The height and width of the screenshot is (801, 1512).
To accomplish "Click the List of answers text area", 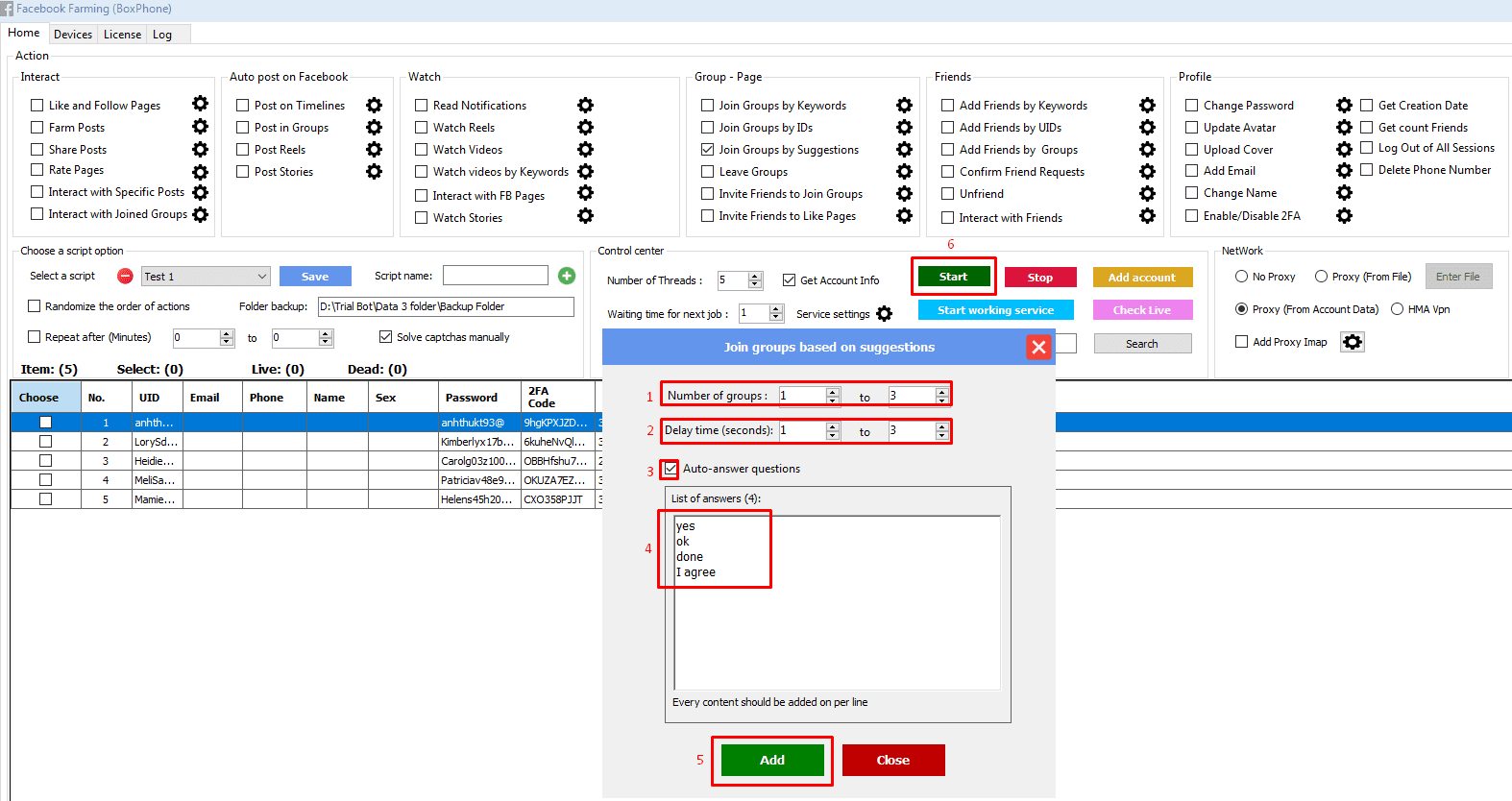I will point(837,602).
